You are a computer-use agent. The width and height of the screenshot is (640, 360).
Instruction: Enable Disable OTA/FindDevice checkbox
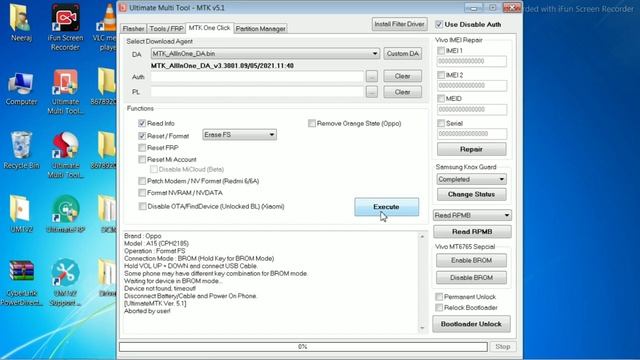point(142,207)
